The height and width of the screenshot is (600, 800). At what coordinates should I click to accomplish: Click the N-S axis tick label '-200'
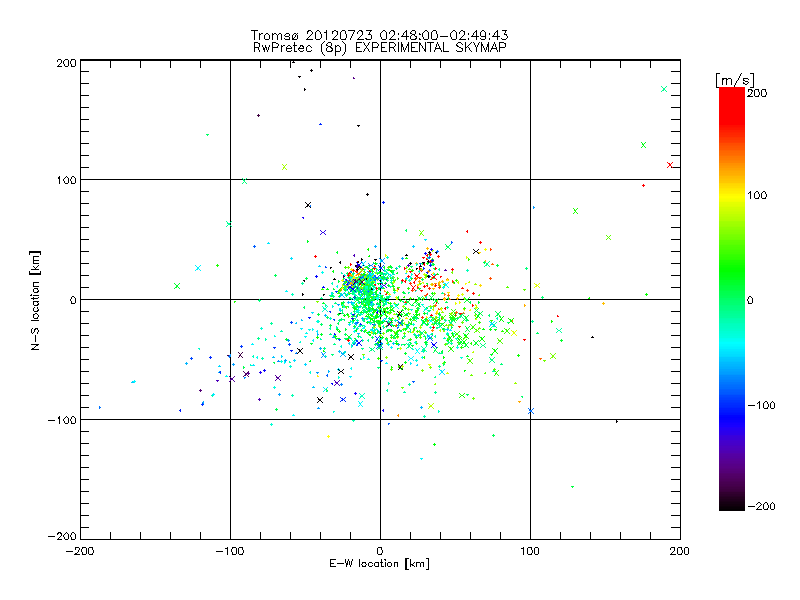[x=62, y=536]
